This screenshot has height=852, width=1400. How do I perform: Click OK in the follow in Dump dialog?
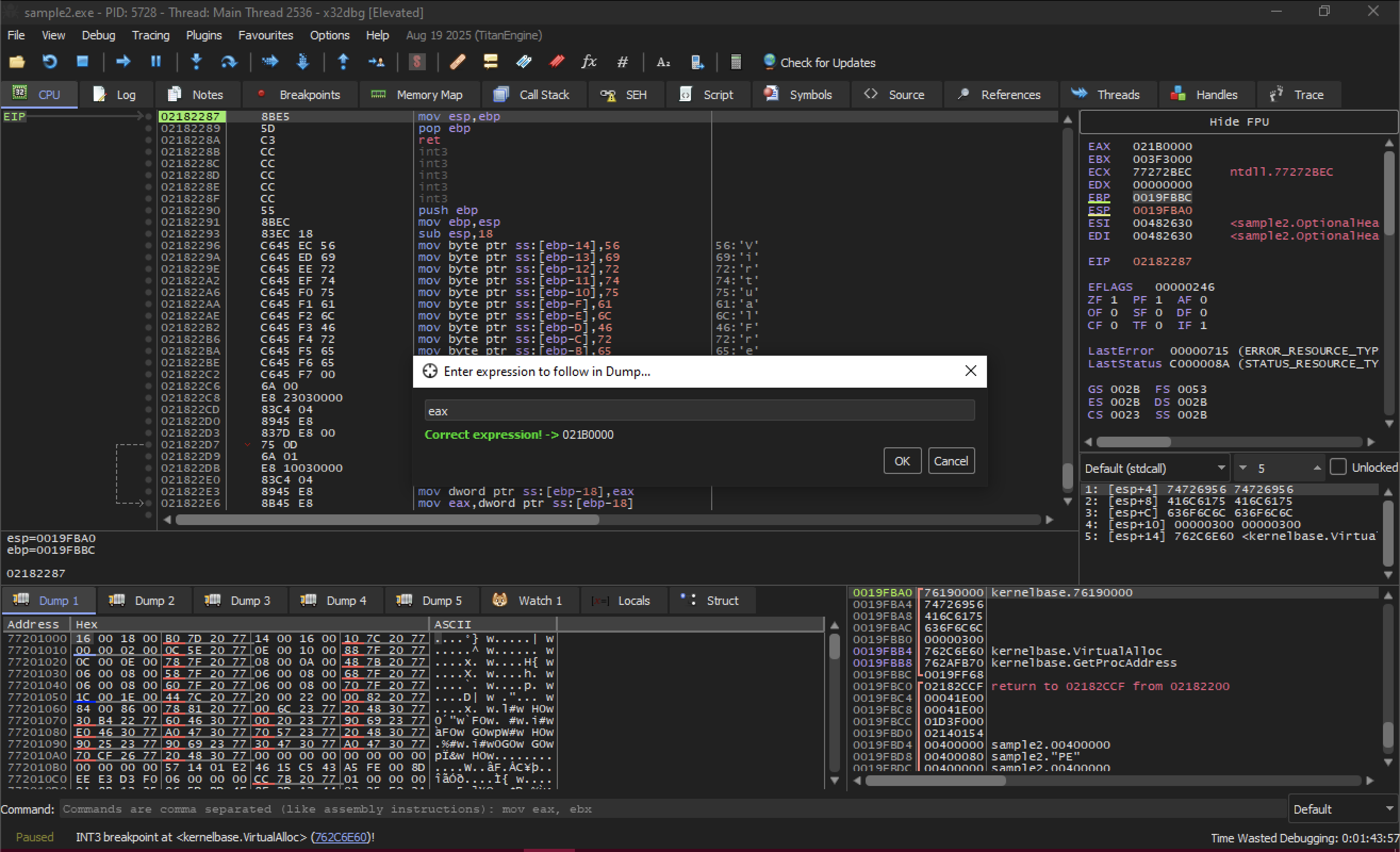pyautogui.click(x=902, y=461)
